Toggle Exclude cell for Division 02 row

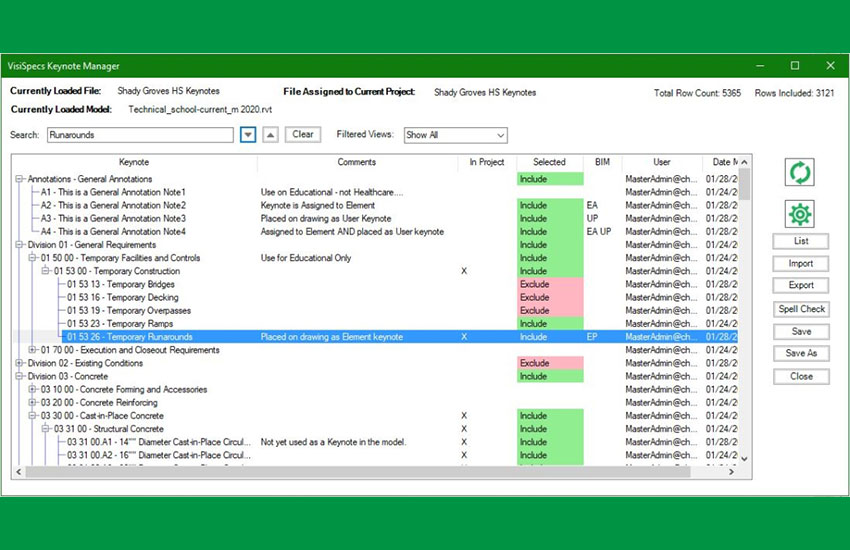click(549, 363)
